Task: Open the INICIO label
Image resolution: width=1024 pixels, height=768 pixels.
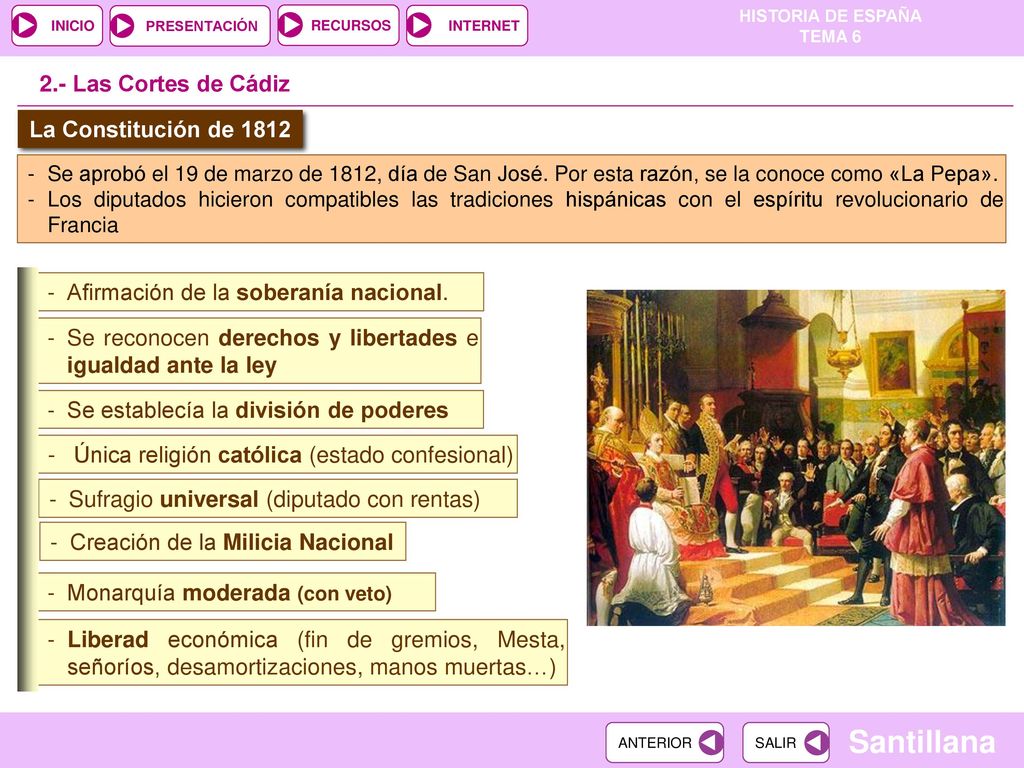Action: click(x=72, y=26)
